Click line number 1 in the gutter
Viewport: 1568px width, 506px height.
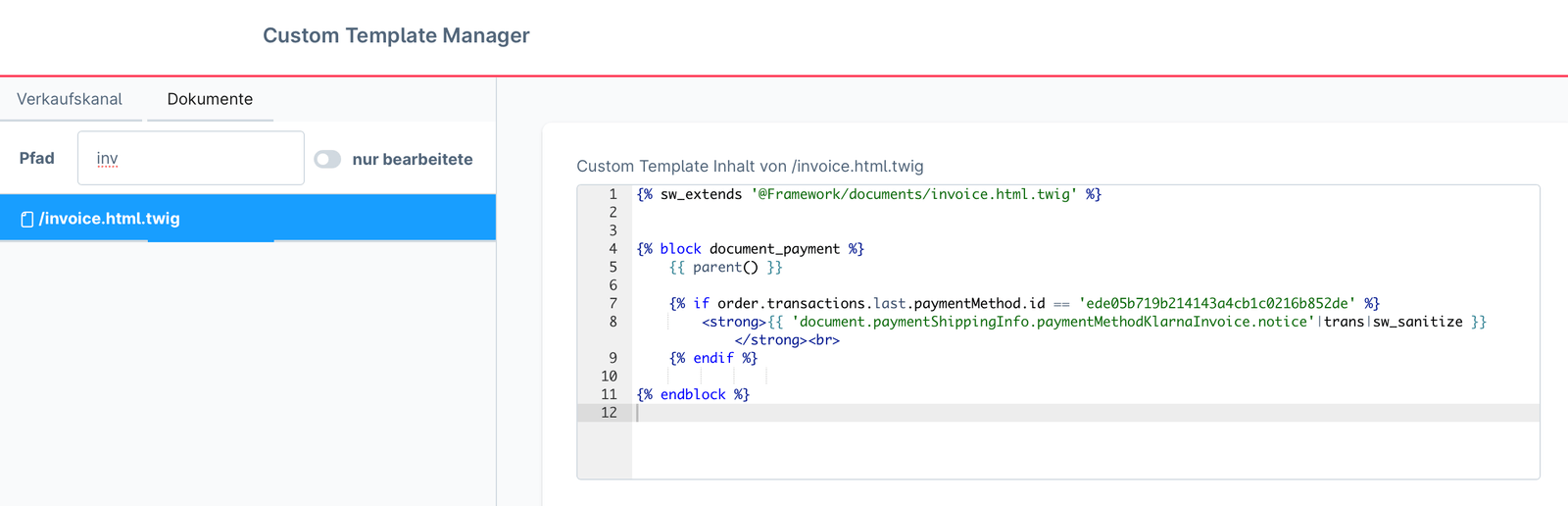click(612, 194)
